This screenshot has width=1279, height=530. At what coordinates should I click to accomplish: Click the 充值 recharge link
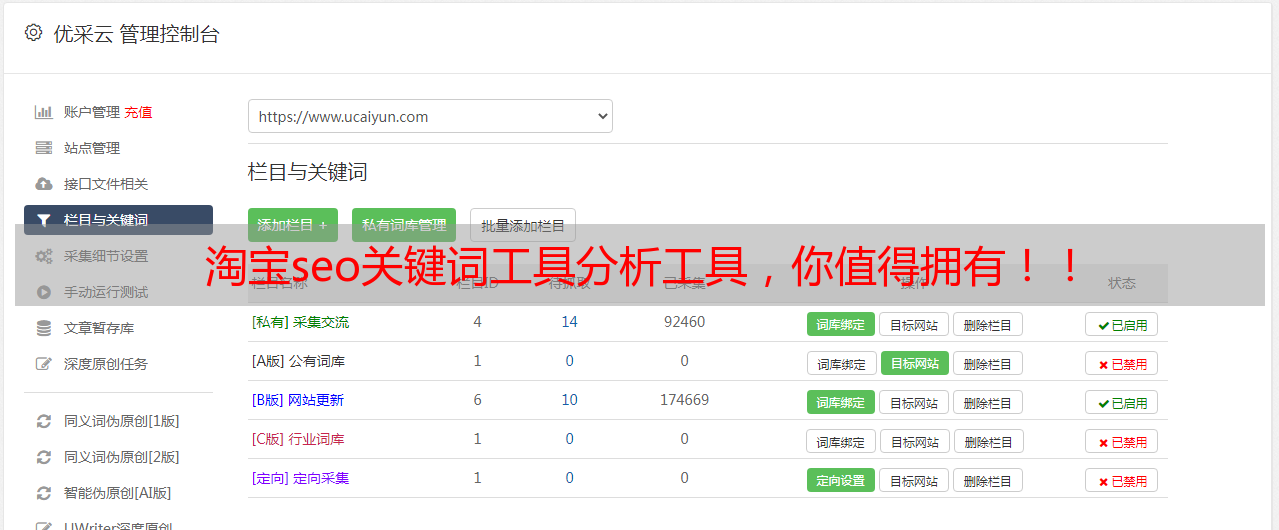pos(138,112)
